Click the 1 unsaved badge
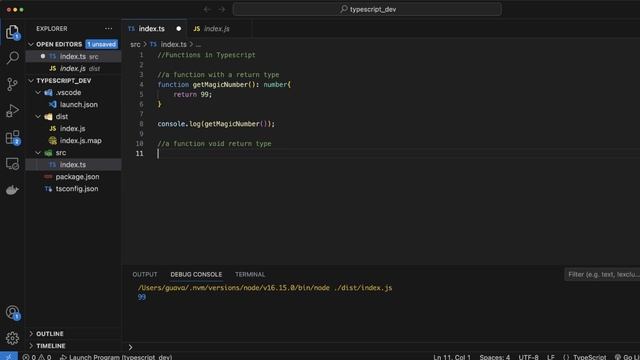640x360 pixels. point(102,44)
